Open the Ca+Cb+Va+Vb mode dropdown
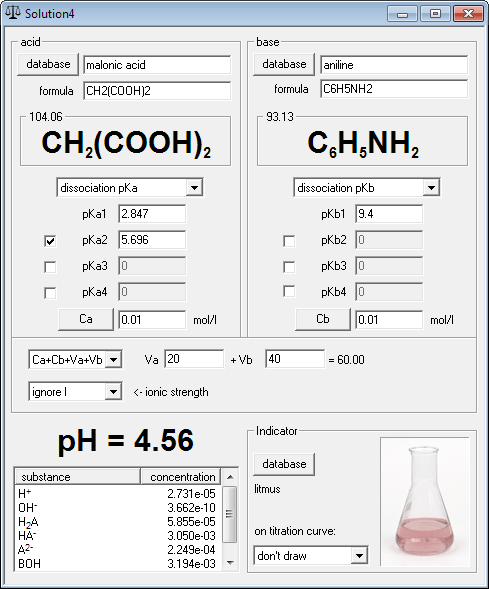The image size is (489, 589). [x=113, y=360]
